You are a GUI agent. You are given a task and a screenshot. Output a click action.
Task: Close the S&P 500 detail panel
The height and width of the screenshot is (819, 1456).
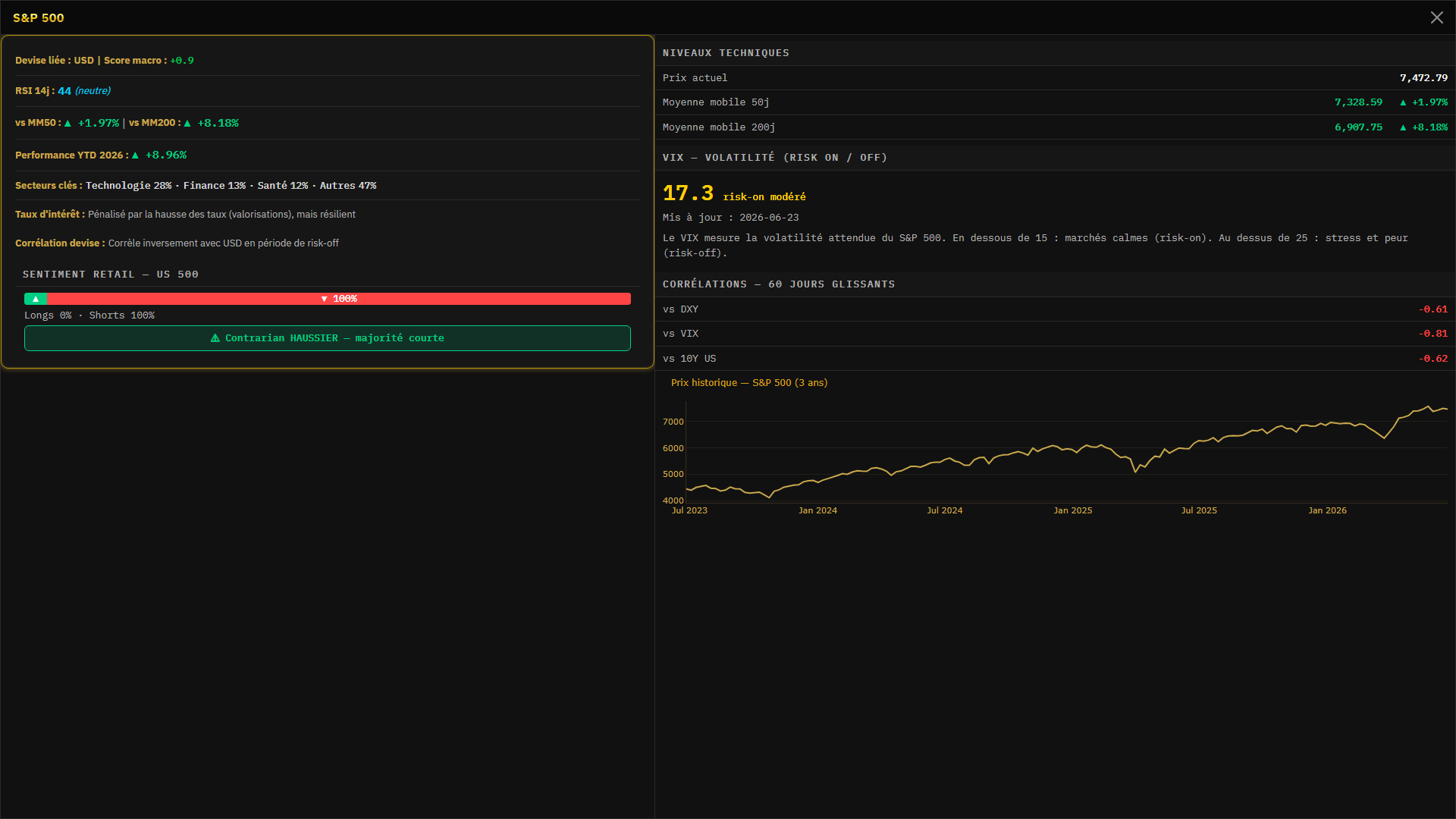(1436, 17)
